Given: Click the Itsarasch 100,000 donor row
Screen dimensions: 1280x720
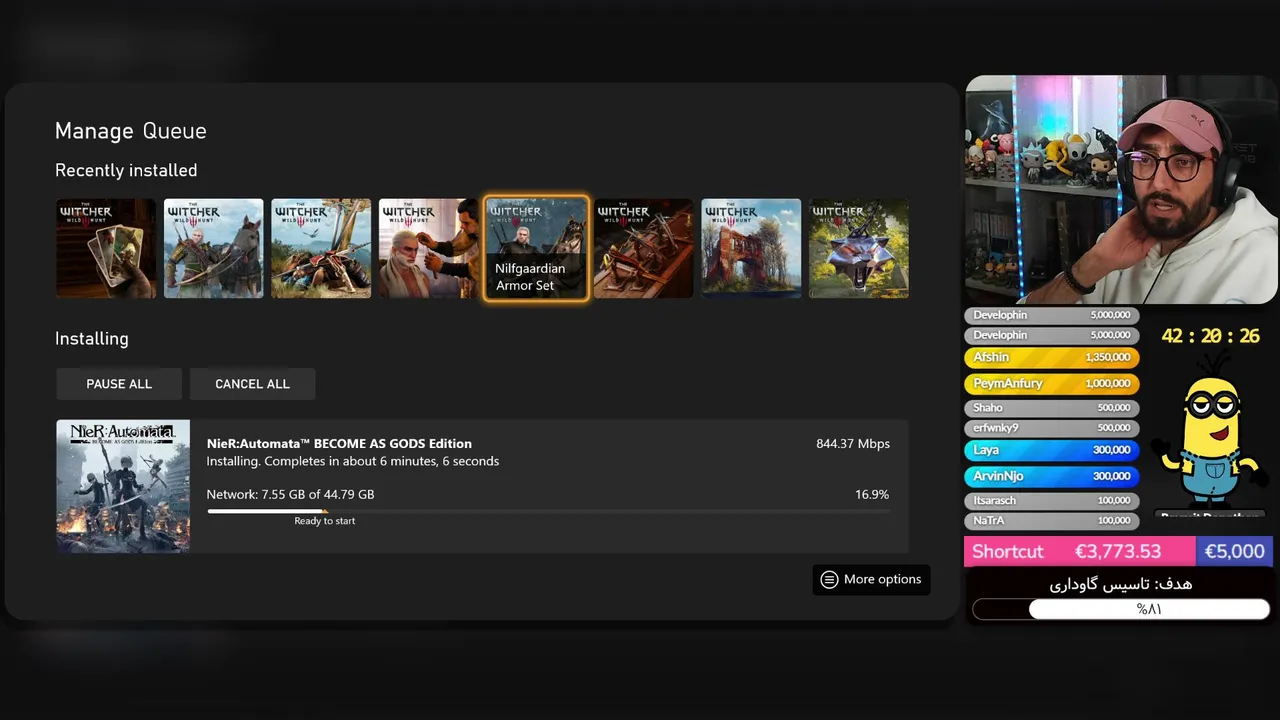Looking at the screenshot, I should (1051, 500).
